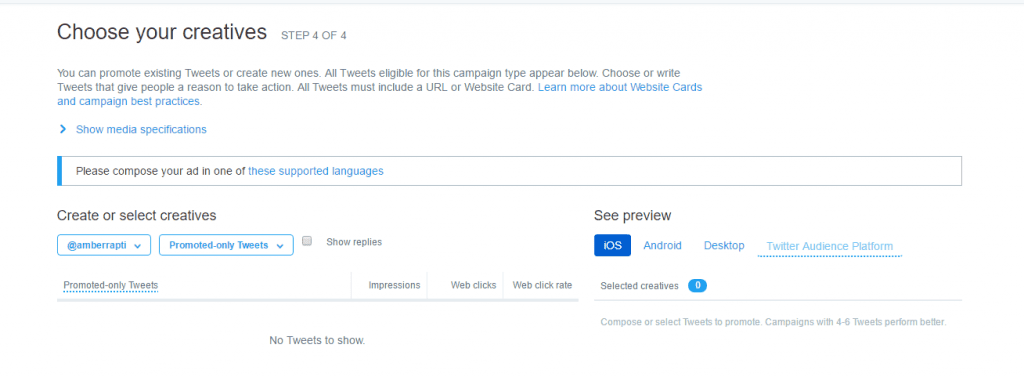
Task: Sort by the Web clicks column header
Action: point(473,285)
